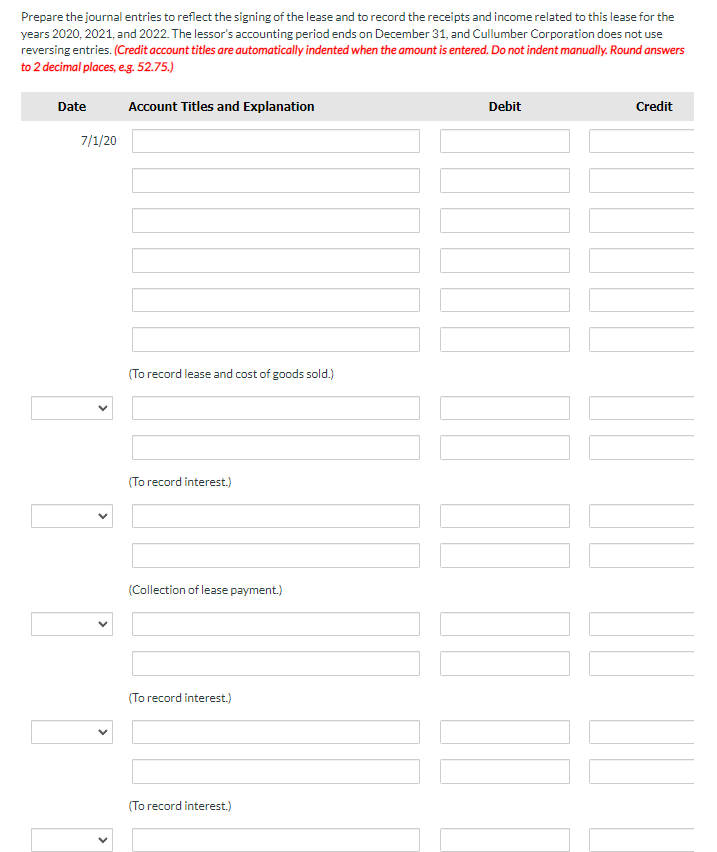Open the date selector above collection of lease payment

pyautogui.click(x=71, y=515)
